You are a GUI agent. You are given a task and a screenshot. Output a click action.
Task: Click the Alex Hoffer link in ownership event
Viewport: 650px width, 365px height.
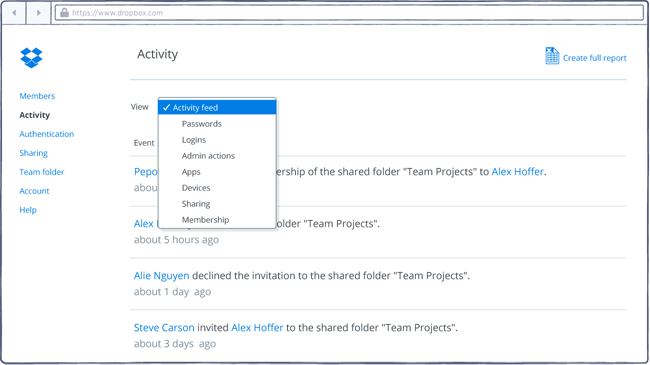[x=517, y=172]
